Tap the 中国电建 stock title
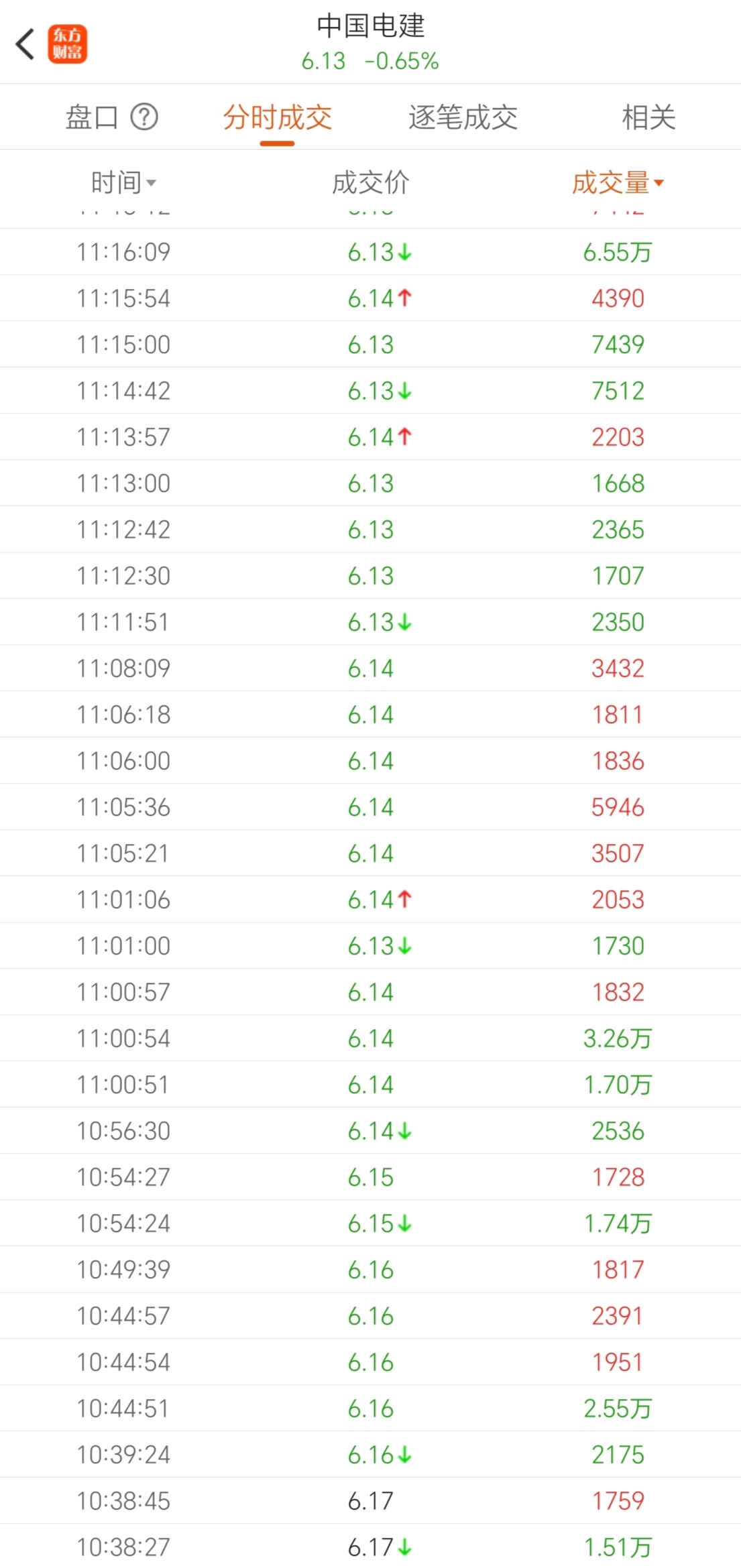This screenshot has height=1568, width=741. 371,25
